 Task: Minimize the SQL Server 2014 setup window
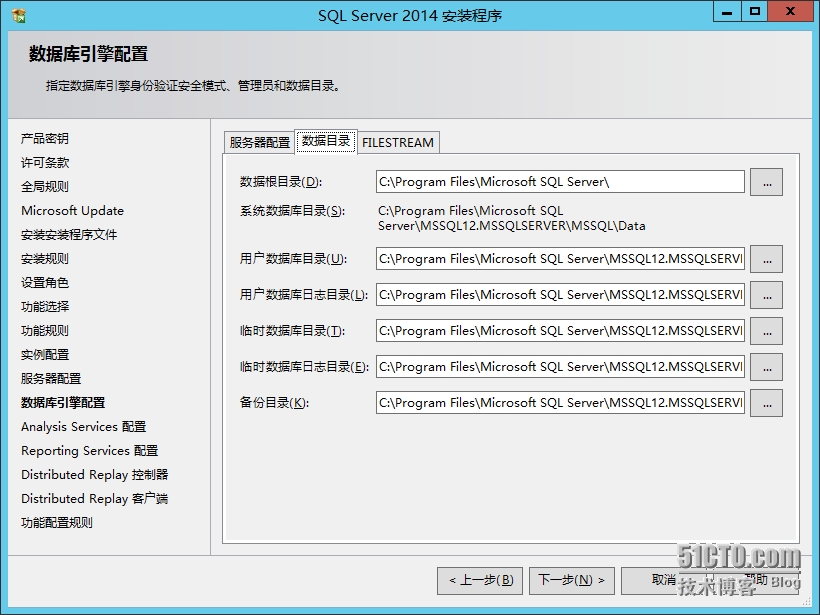727,12
